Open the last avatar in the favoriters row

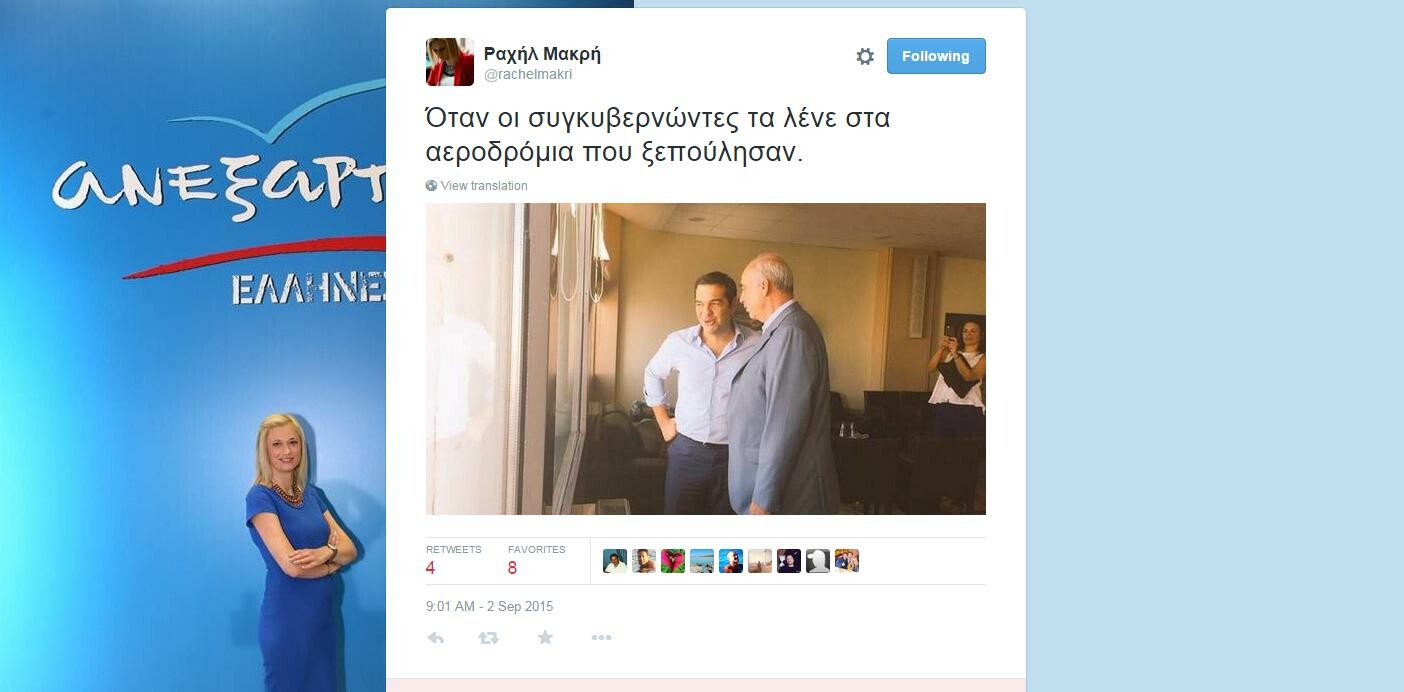(847, 561)
